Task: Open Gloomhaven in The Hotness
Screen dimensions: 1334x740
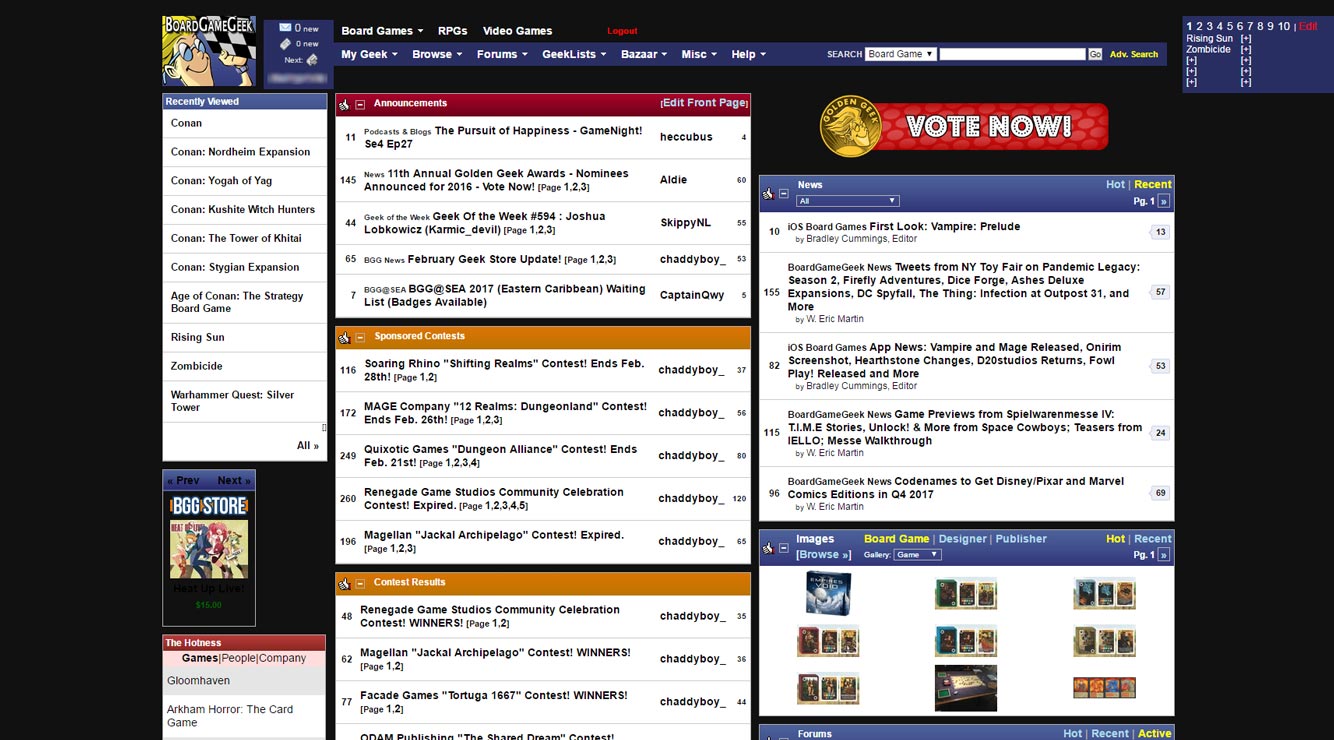Action: pos(198,681)
